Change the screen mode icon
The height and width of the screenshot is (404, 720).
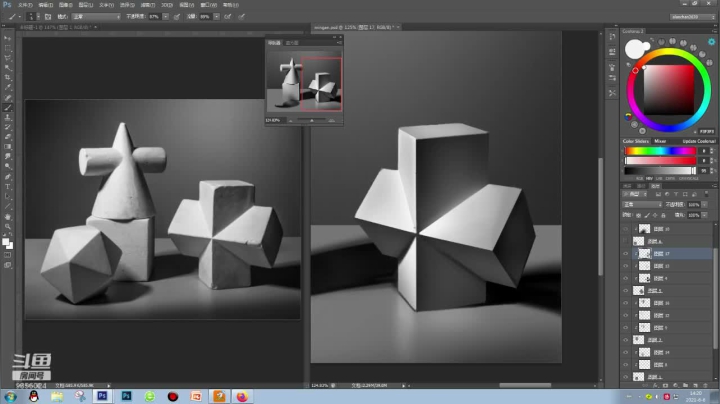coord(8,265)
